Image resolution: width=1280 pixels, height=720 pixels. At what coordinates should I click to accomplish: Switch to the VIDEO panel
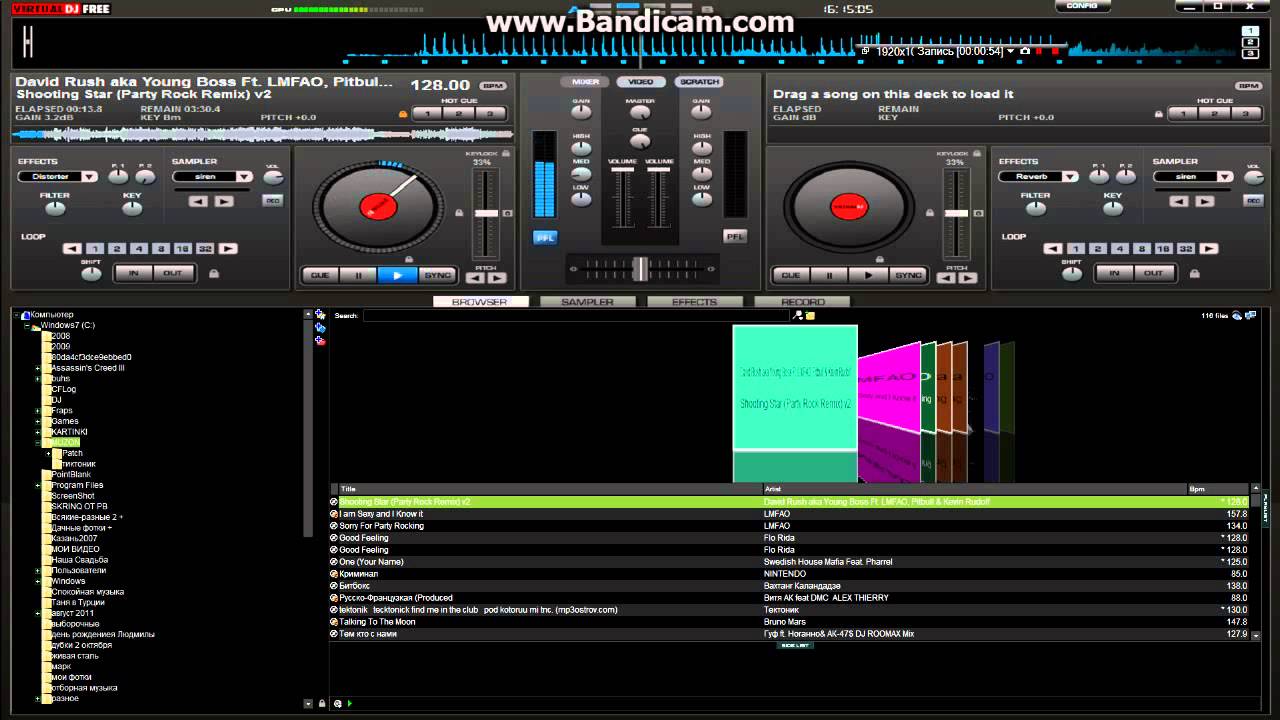point(641,82)
